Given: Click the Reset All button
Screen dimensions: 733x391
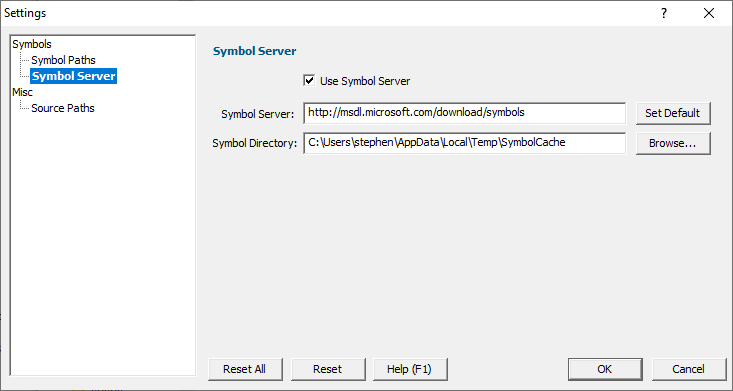Looking at the screenshot, I should click(245, 369).
